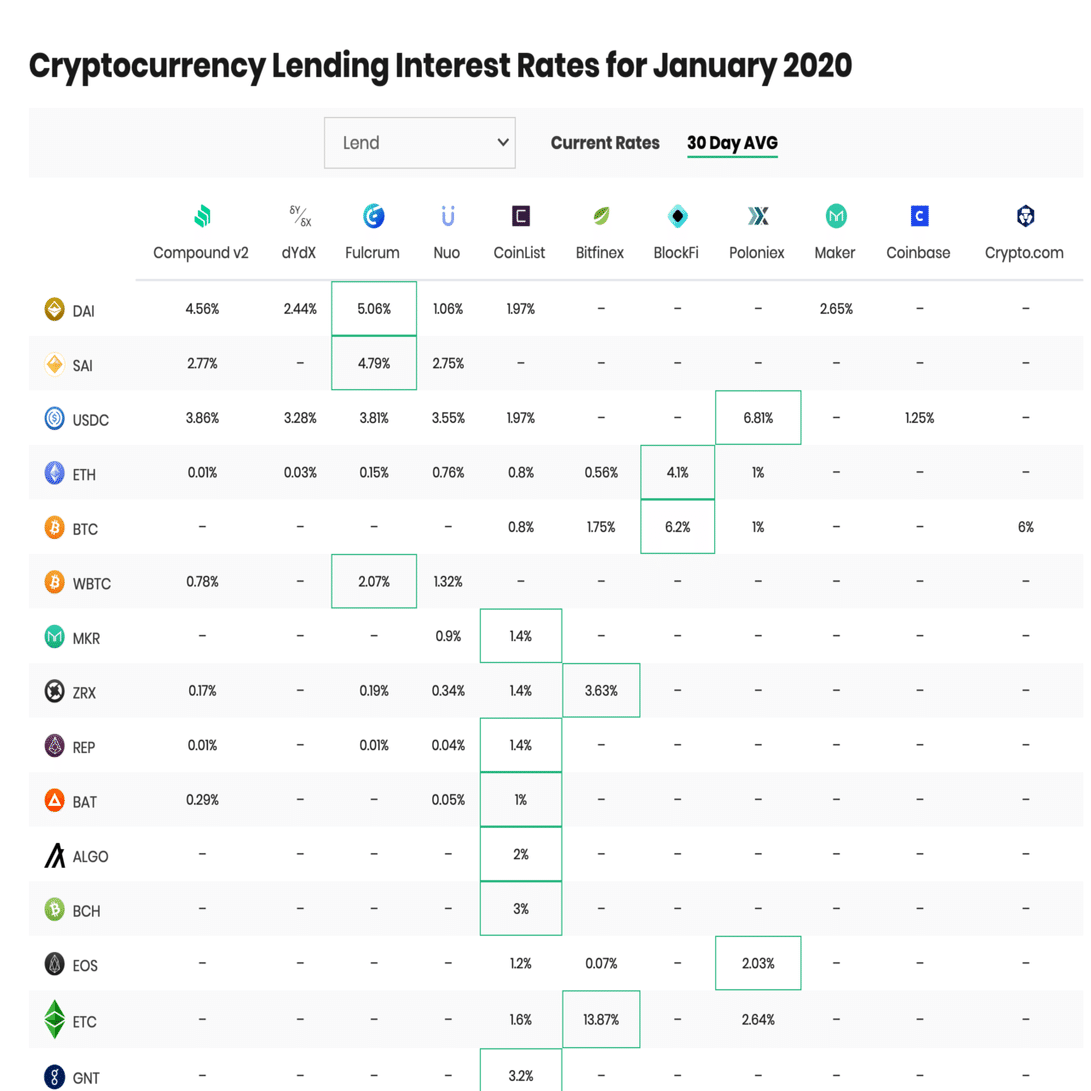
Task: Click the highlighted 6.81% USDC Poloniex rate
Action: 757,418
